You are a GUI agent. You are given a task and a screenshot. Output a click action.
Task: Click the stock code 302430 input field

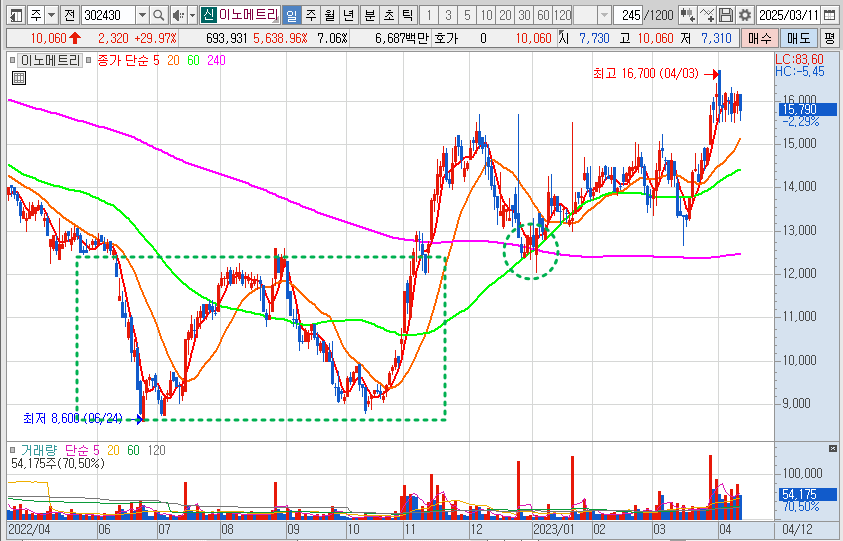point(109,15)
